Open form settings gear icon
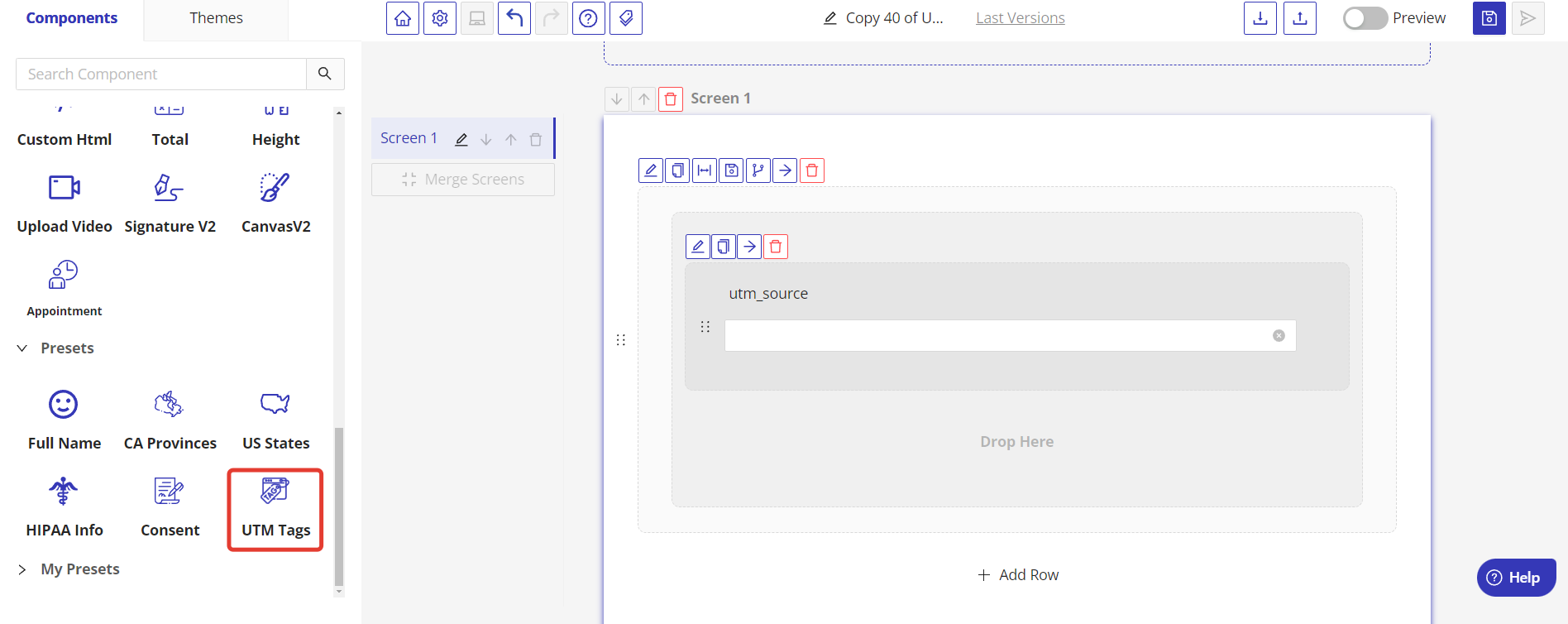 [x=440, y=18]
